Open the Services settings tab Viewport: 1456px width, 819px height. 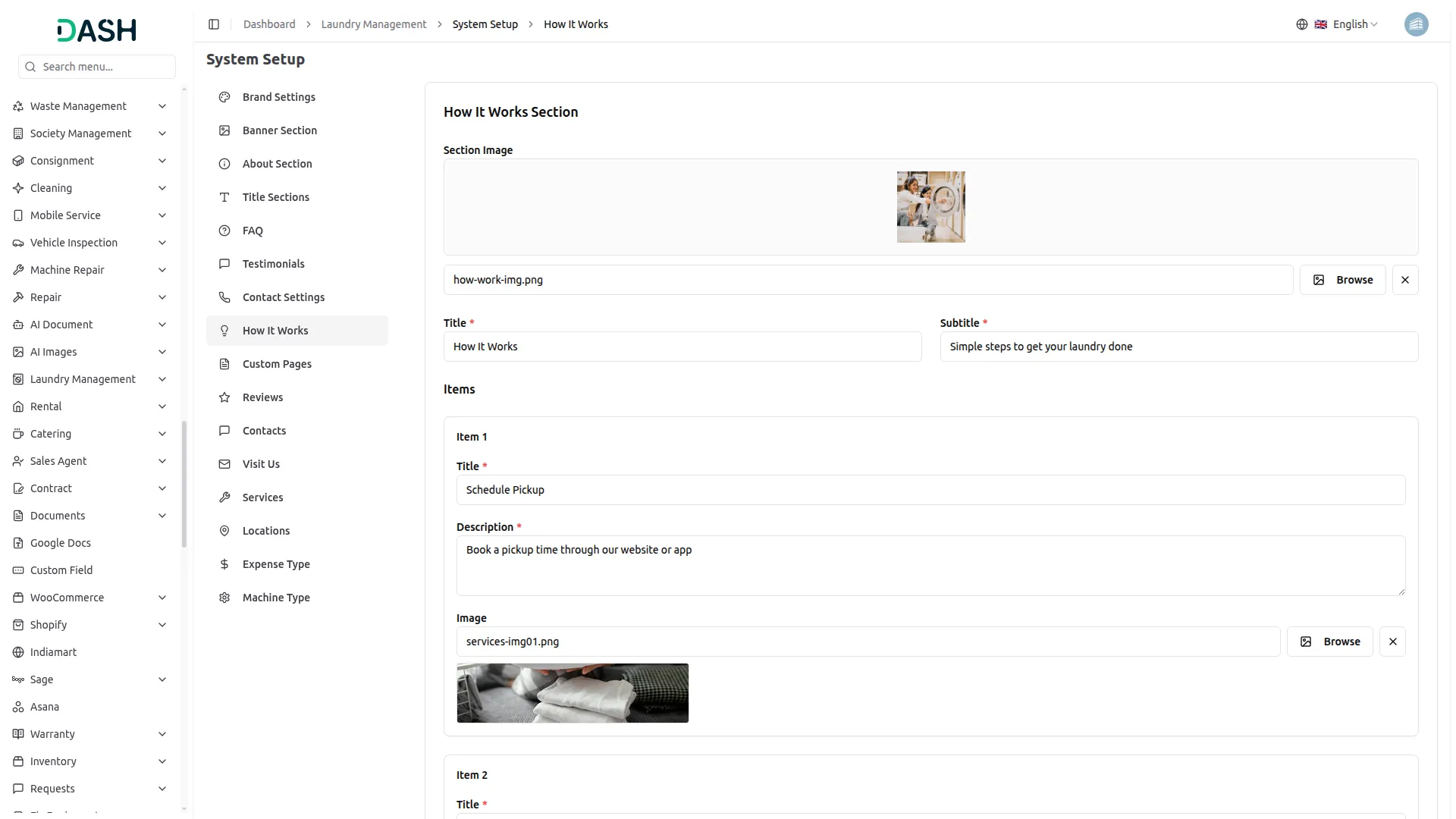[x=297, y=497]
